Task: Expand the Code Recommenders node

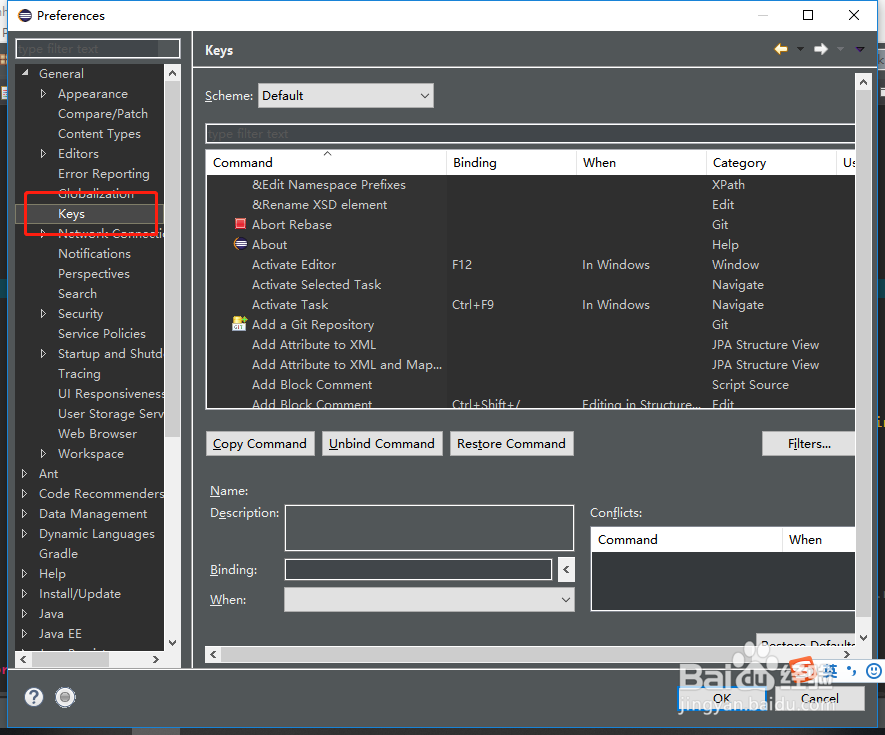Action: 24,493
